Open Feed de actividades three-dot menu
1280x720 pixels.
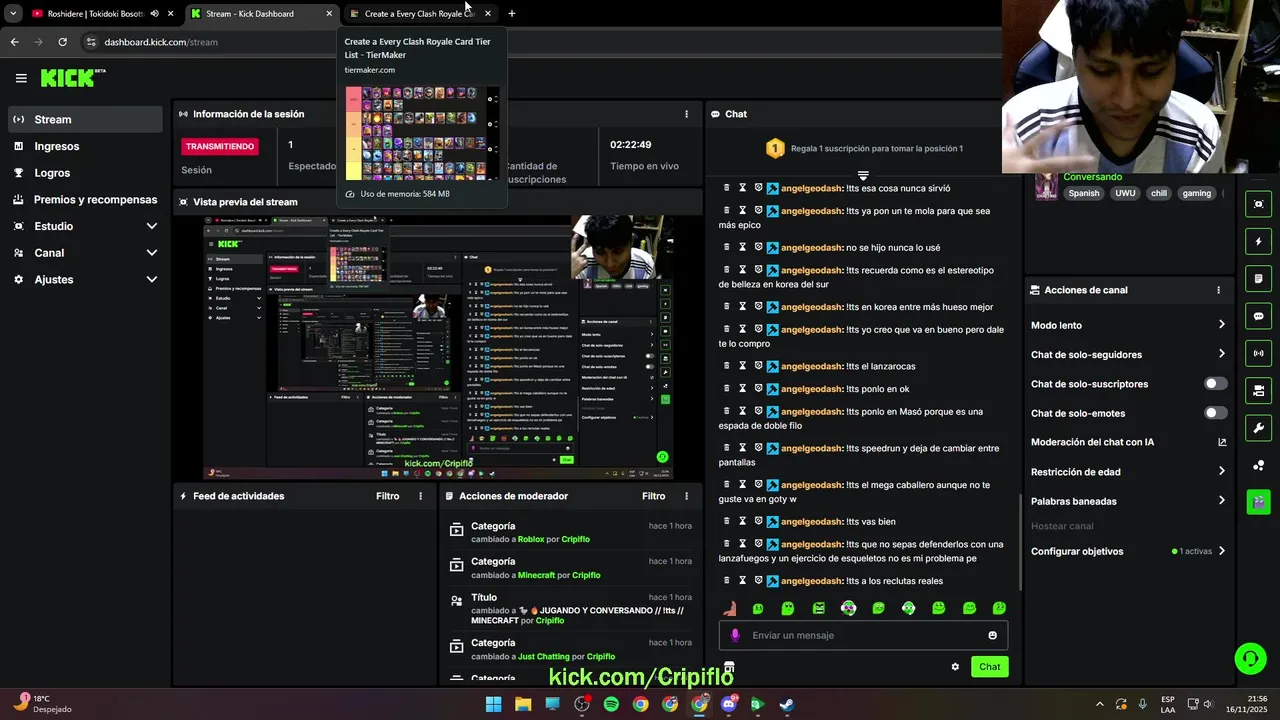[x=420, y=496]
